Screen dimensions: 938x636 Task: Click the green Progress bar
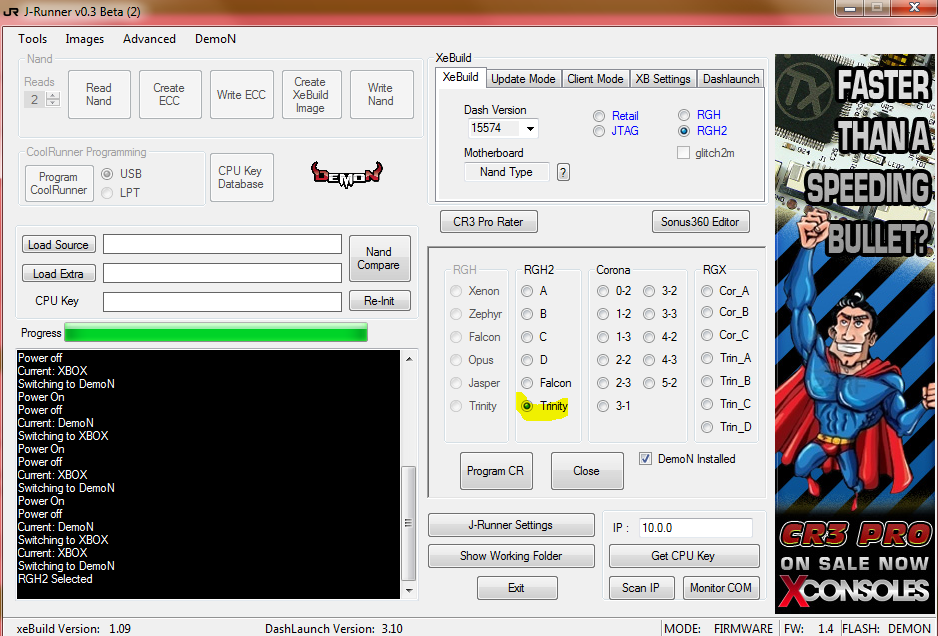click(x=216, y=333)
